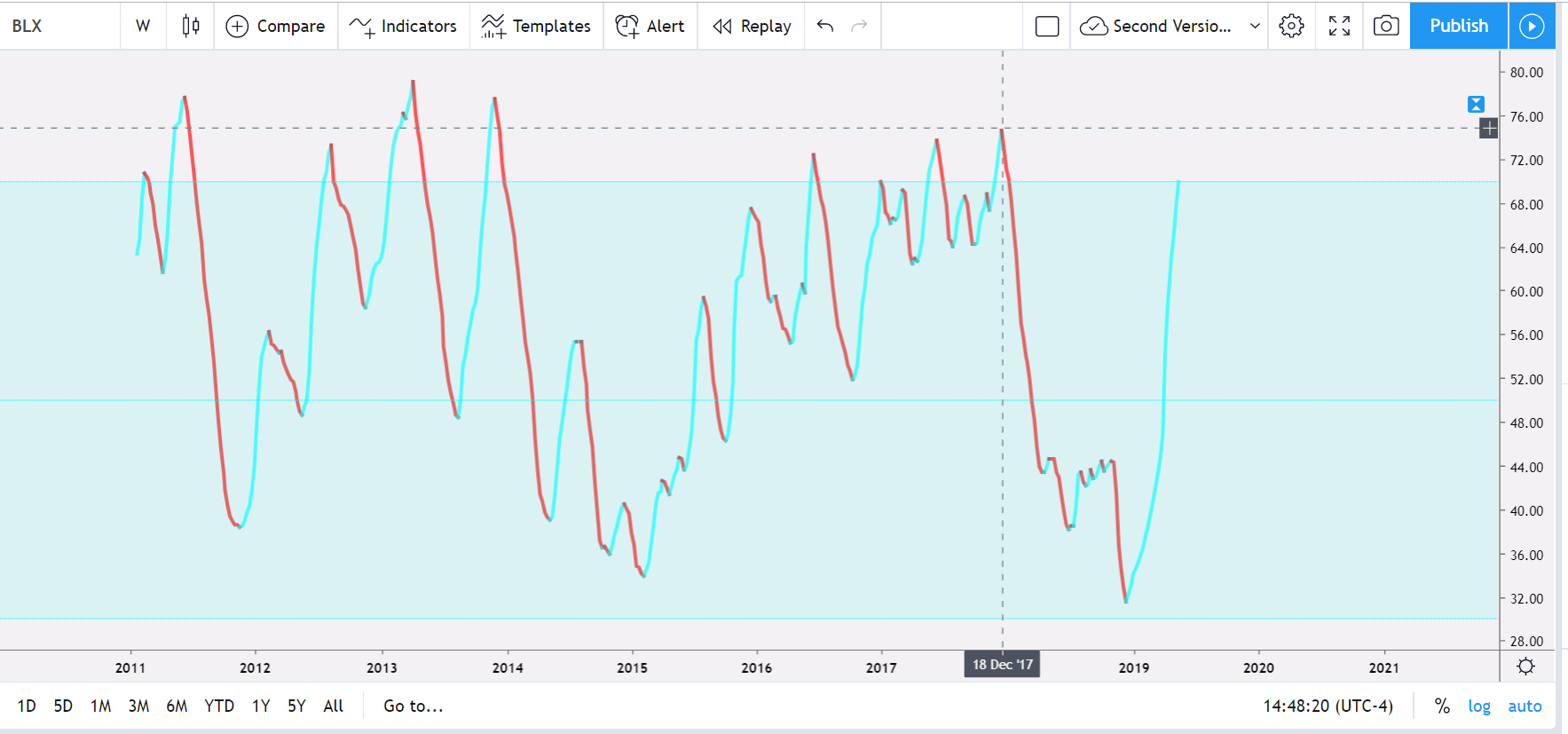
Task: Click the 44.00 price axis label
Action: coord(1526,468)
